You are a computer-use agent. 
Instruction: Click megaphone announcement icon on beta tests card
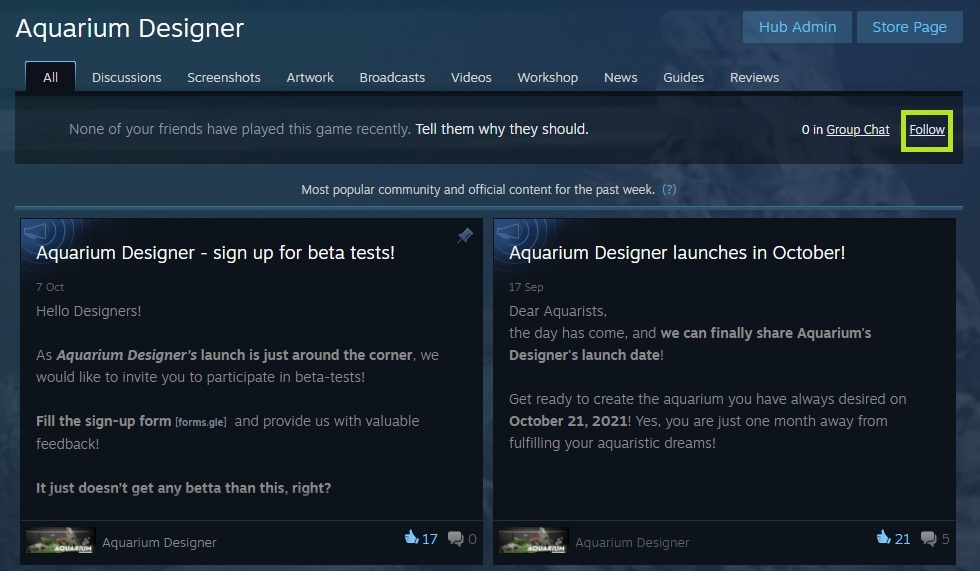(36, 232)
